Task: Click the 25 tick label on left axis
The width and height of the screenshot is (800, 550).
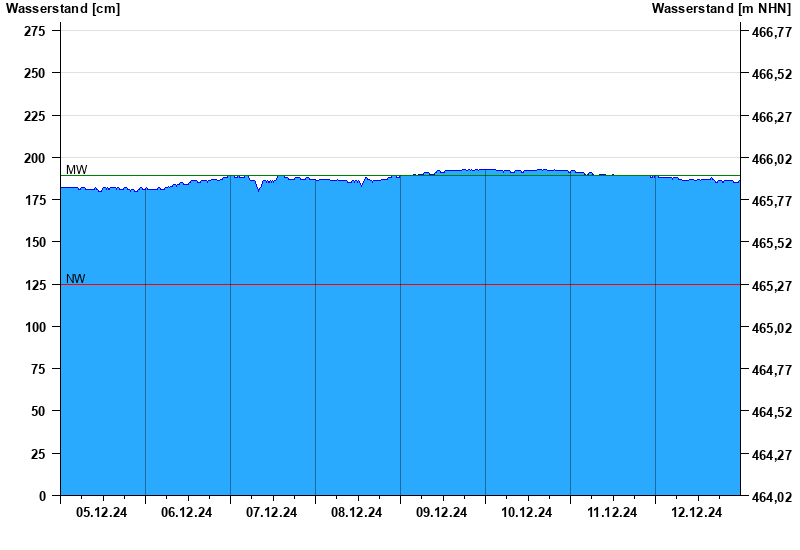Action: pyautogui.click(x=38, y=454)
